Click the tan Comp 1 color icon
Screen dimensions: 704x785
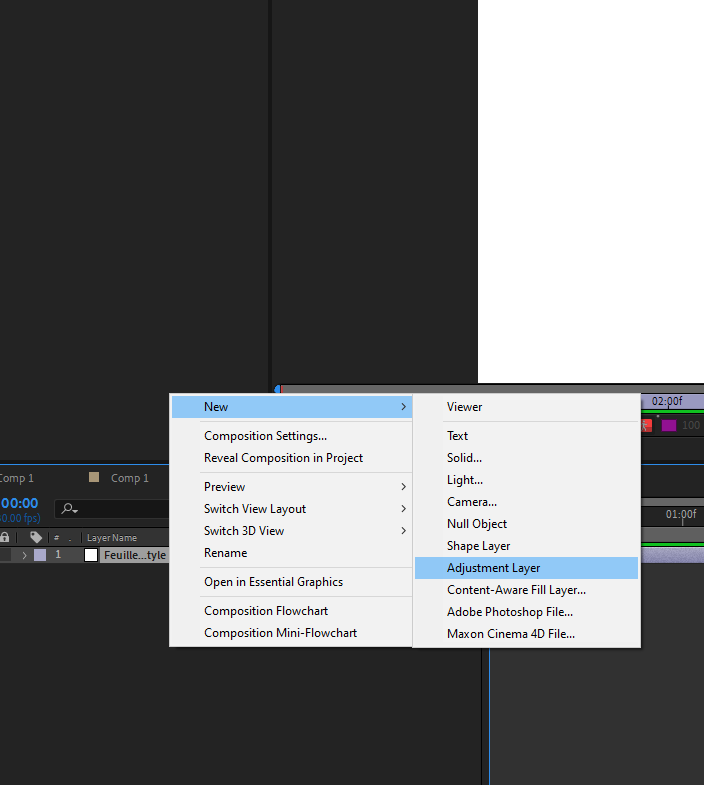pyautogui.click(x=94, y=478)
